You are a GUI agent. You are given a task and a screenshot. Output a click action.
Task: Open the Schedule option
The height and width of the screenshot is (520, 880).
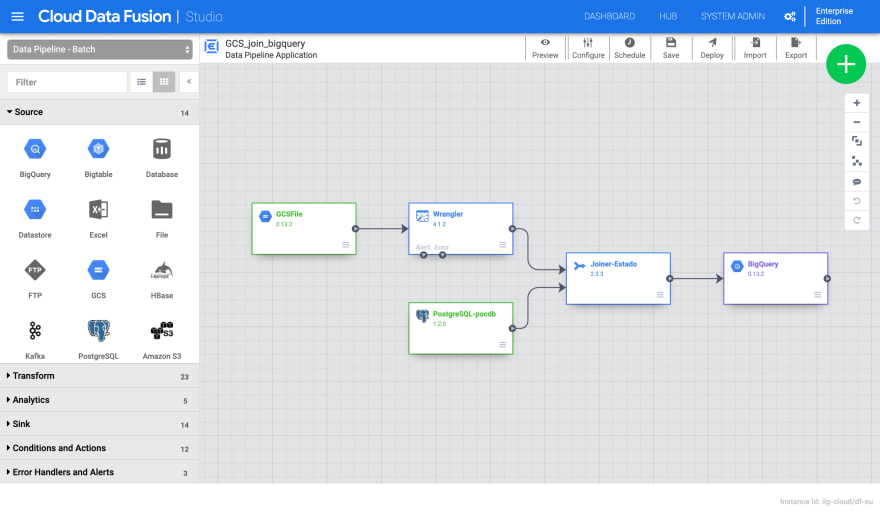(630, 48)
